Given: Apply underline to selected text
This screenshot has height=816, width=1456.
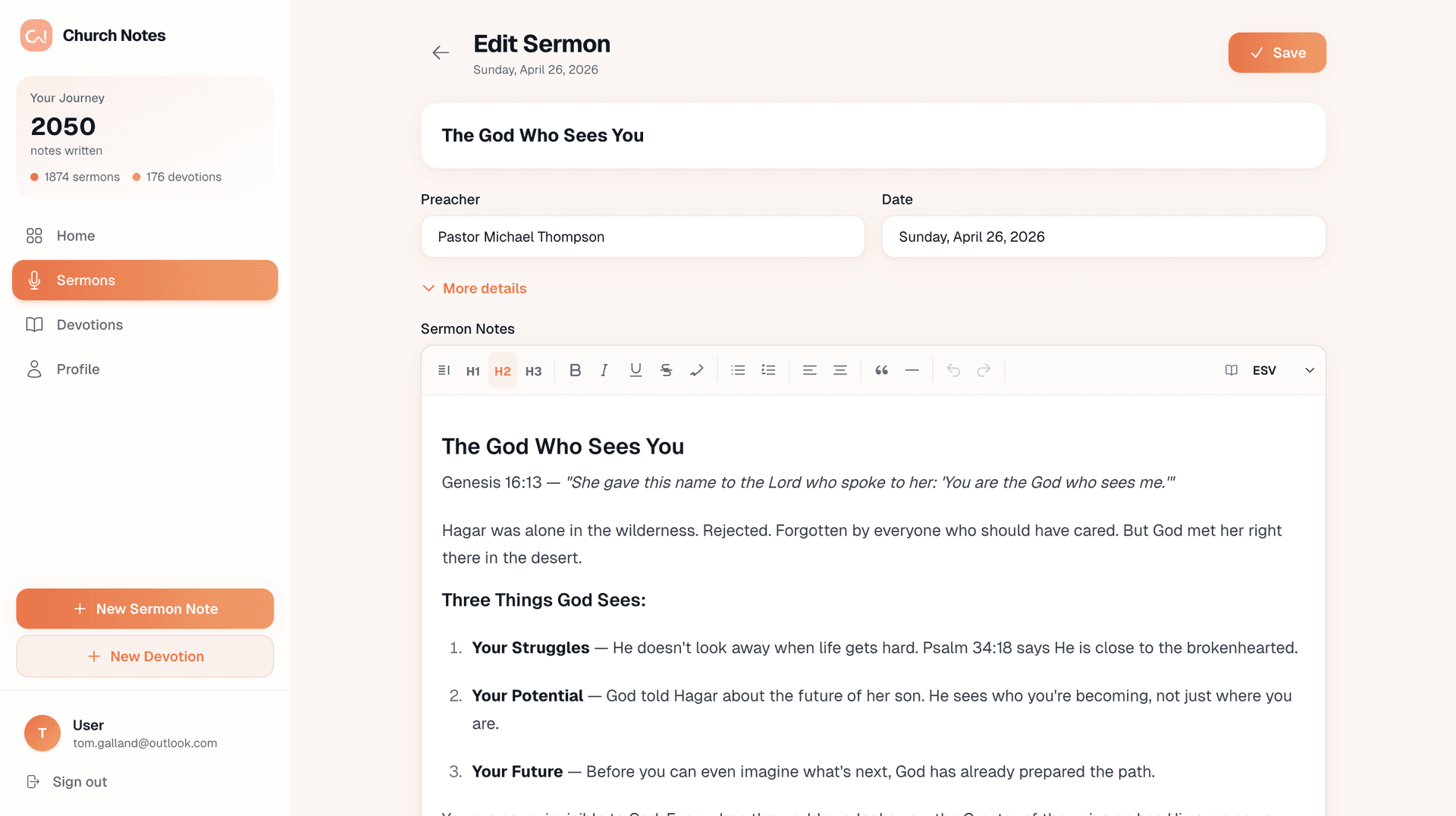Looking at the screenshot, I should click(x=635, y=370).
